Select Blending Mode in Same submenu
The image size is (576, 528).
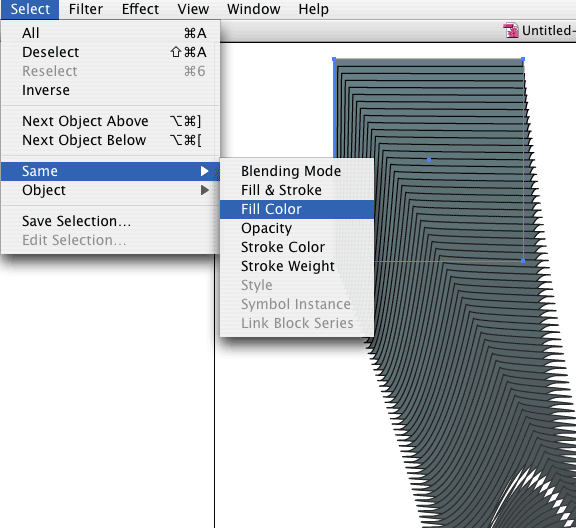coord(297,171)
